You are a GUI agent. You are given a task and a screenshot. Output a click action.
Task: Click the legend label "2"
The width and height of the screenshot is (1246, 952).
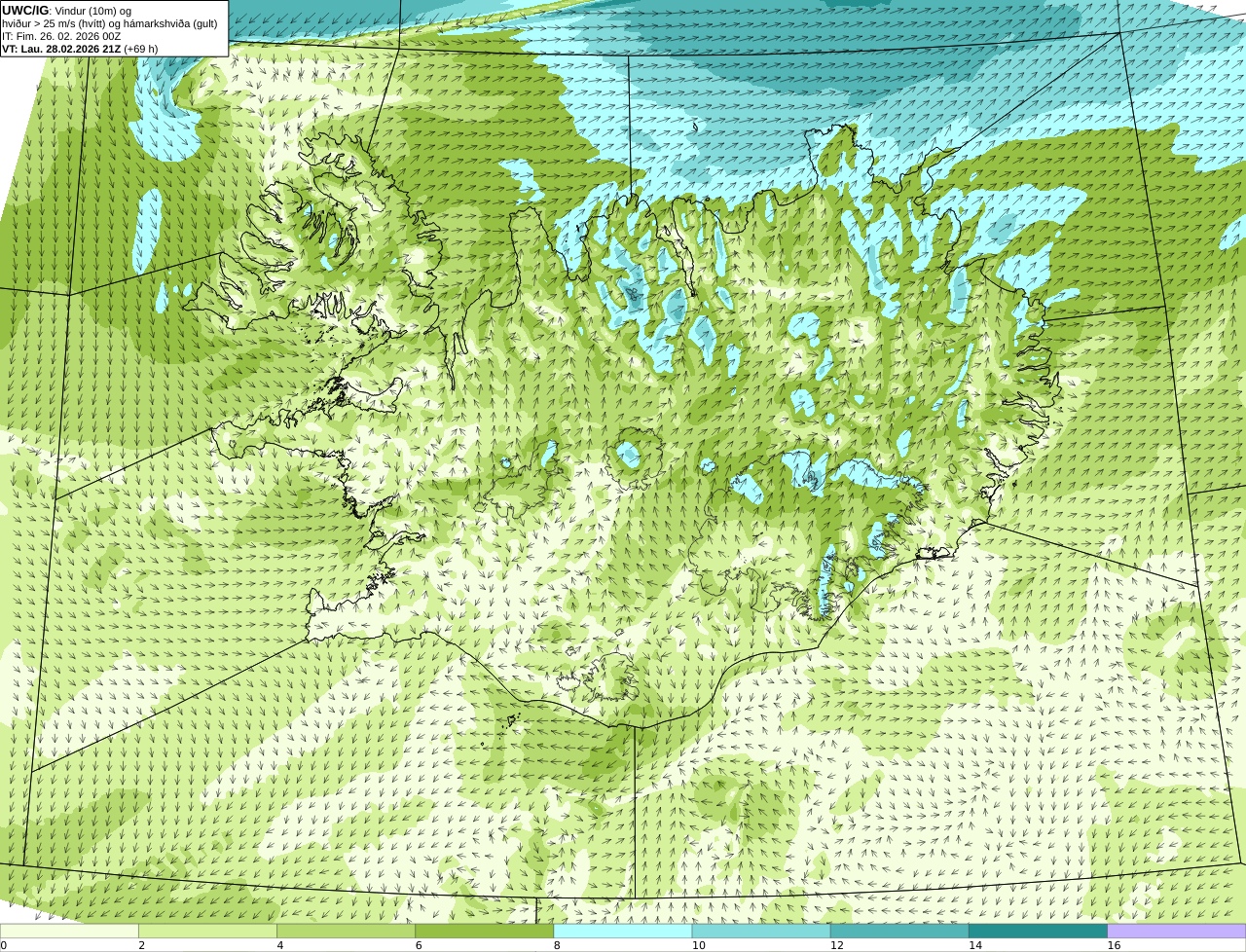click(x=141, y=945)
